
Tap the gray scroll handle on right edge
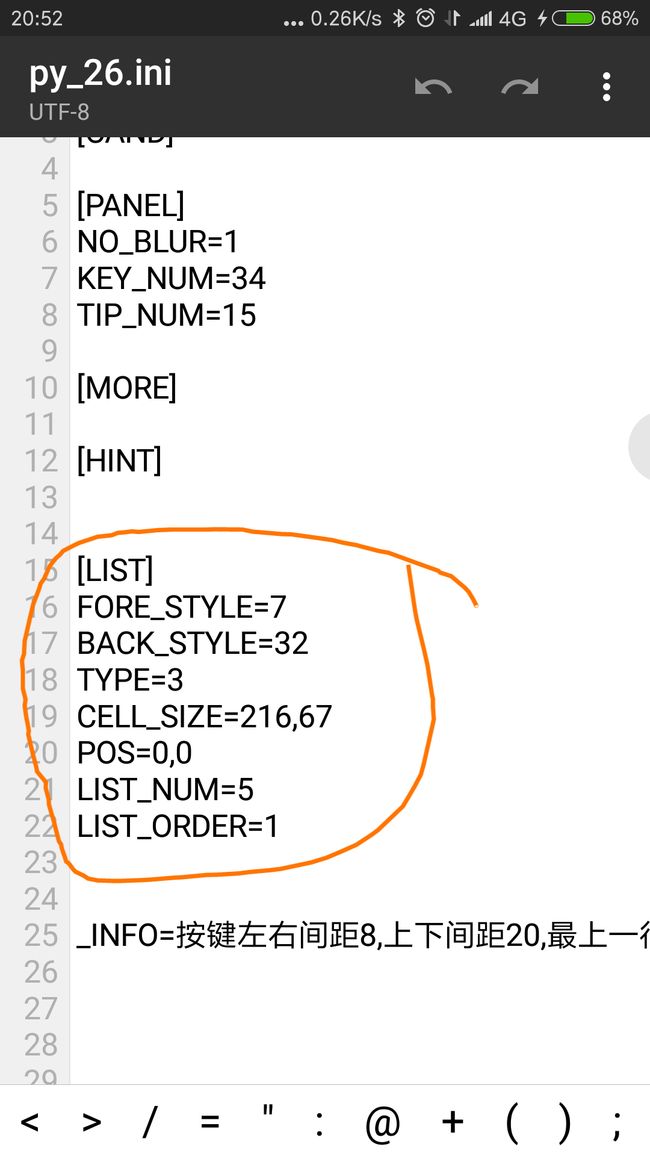pyautogui.click(x=640, y=447)
